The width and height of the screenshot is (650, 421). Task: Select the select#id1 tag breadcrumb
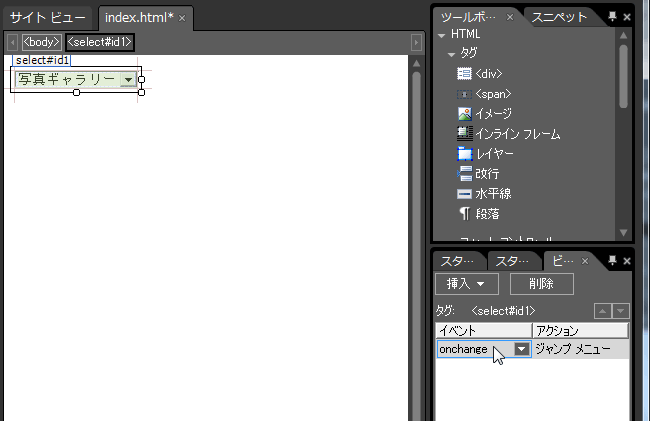coord(99,42)
